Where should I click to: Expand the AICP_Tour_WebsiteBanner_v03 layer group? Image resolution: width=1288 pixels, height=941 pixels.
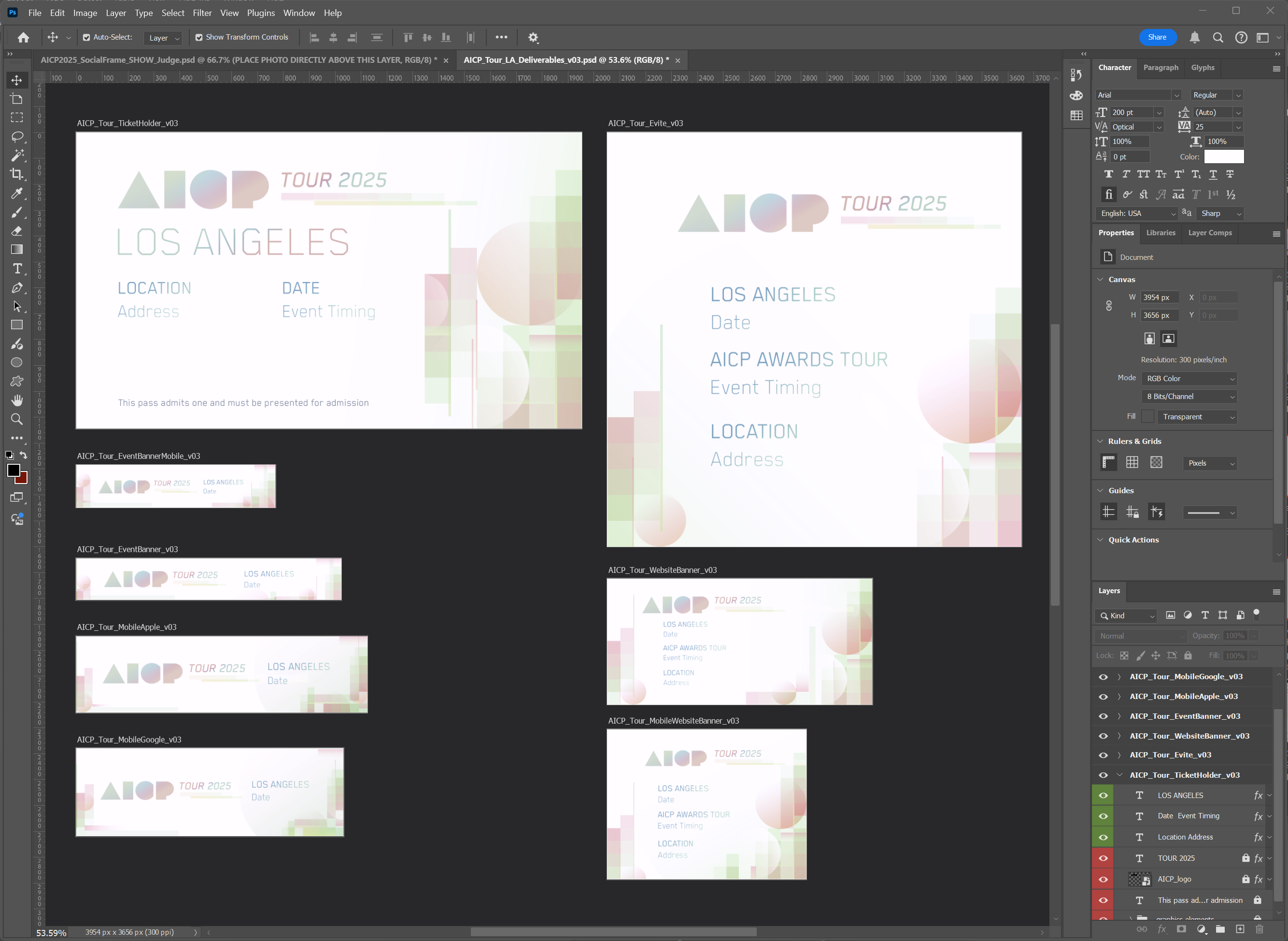(1119, 736)
